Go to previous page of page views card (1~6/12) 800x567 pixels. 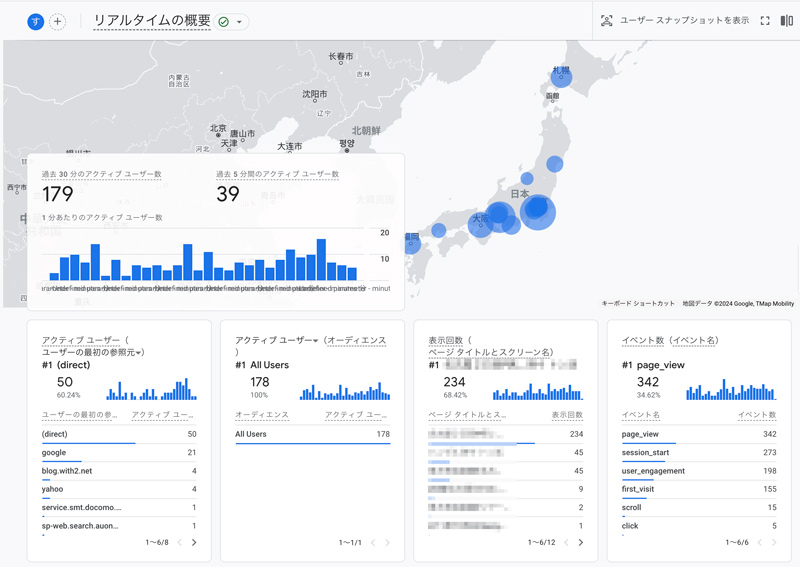(566, 543)
